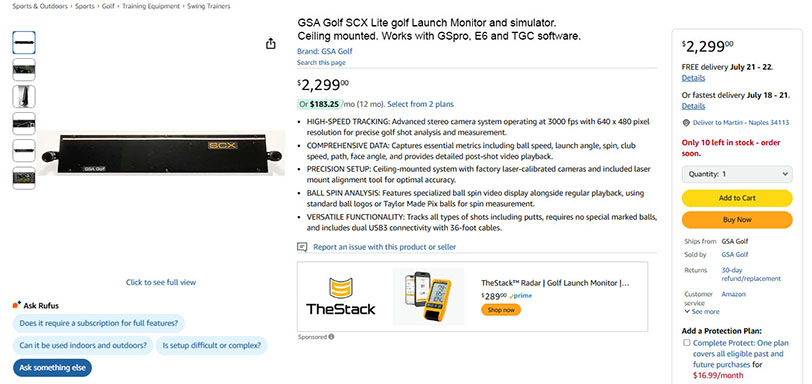This screenshot has height=384, width=812.
Task: Click Shop now in TheStack ad
Action: pyautogui.click(x=501, y=309)
